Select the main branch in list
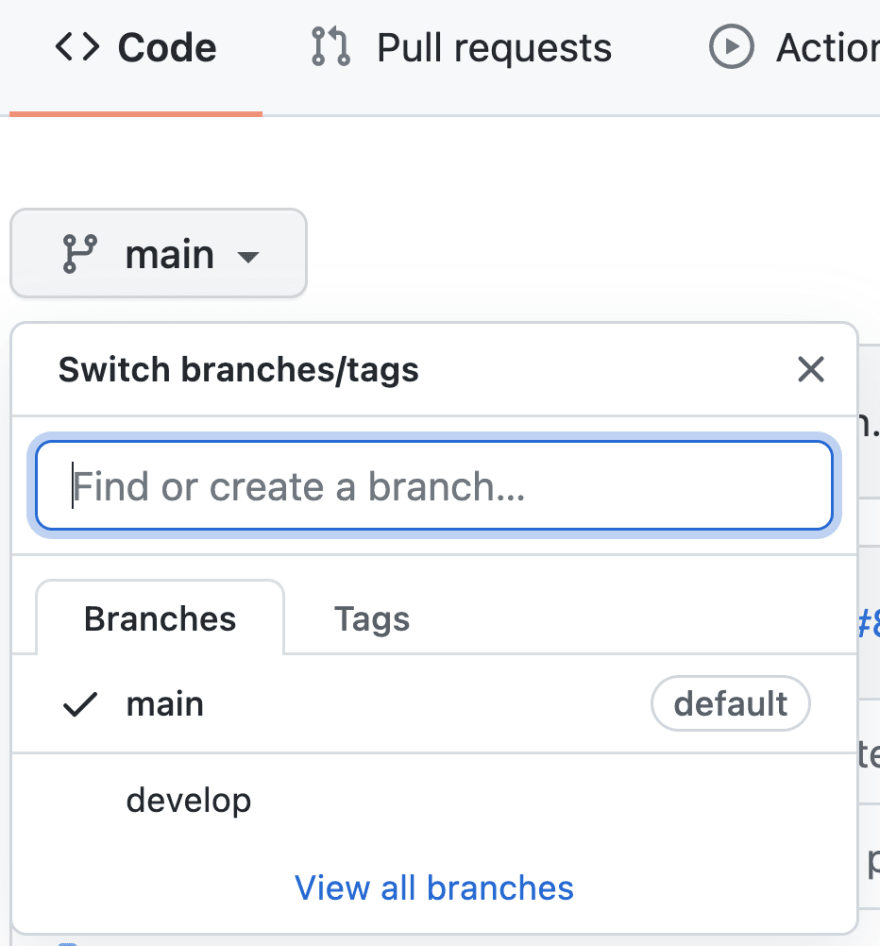880x946 pixels. pos(434,704)
